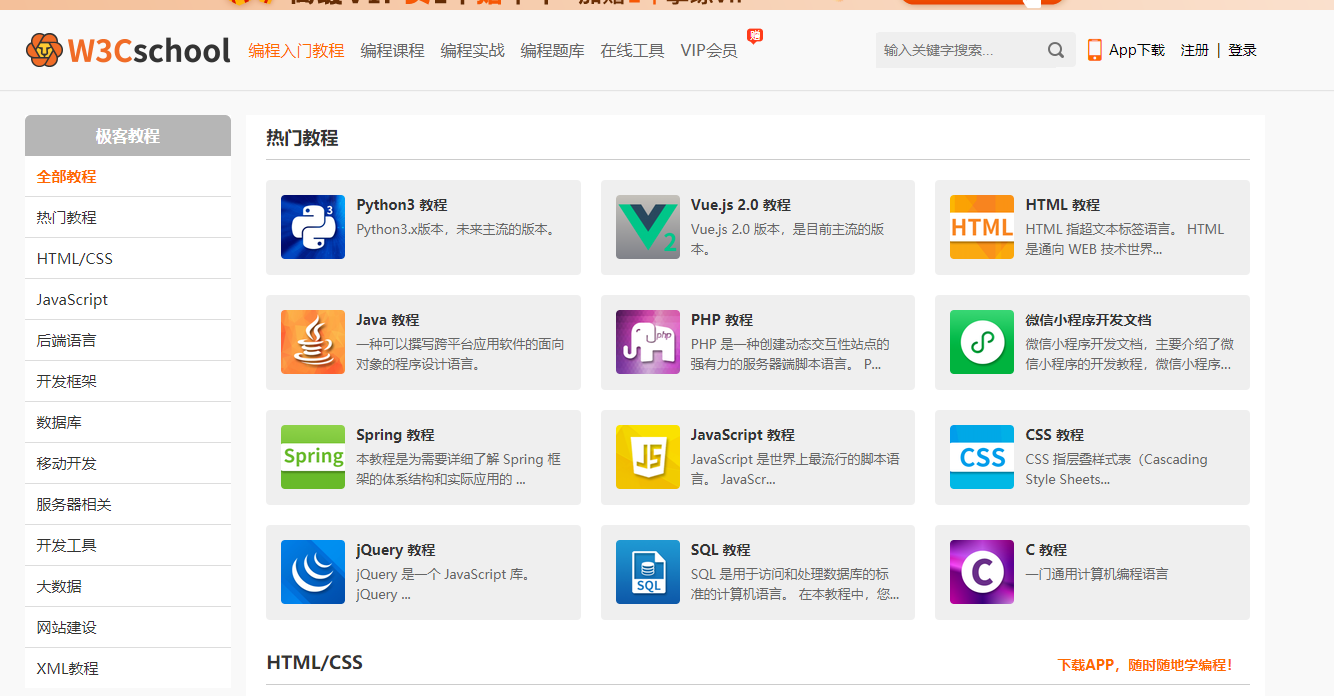Open 编程入门教程 in the top menu

(x=296, y=50)
